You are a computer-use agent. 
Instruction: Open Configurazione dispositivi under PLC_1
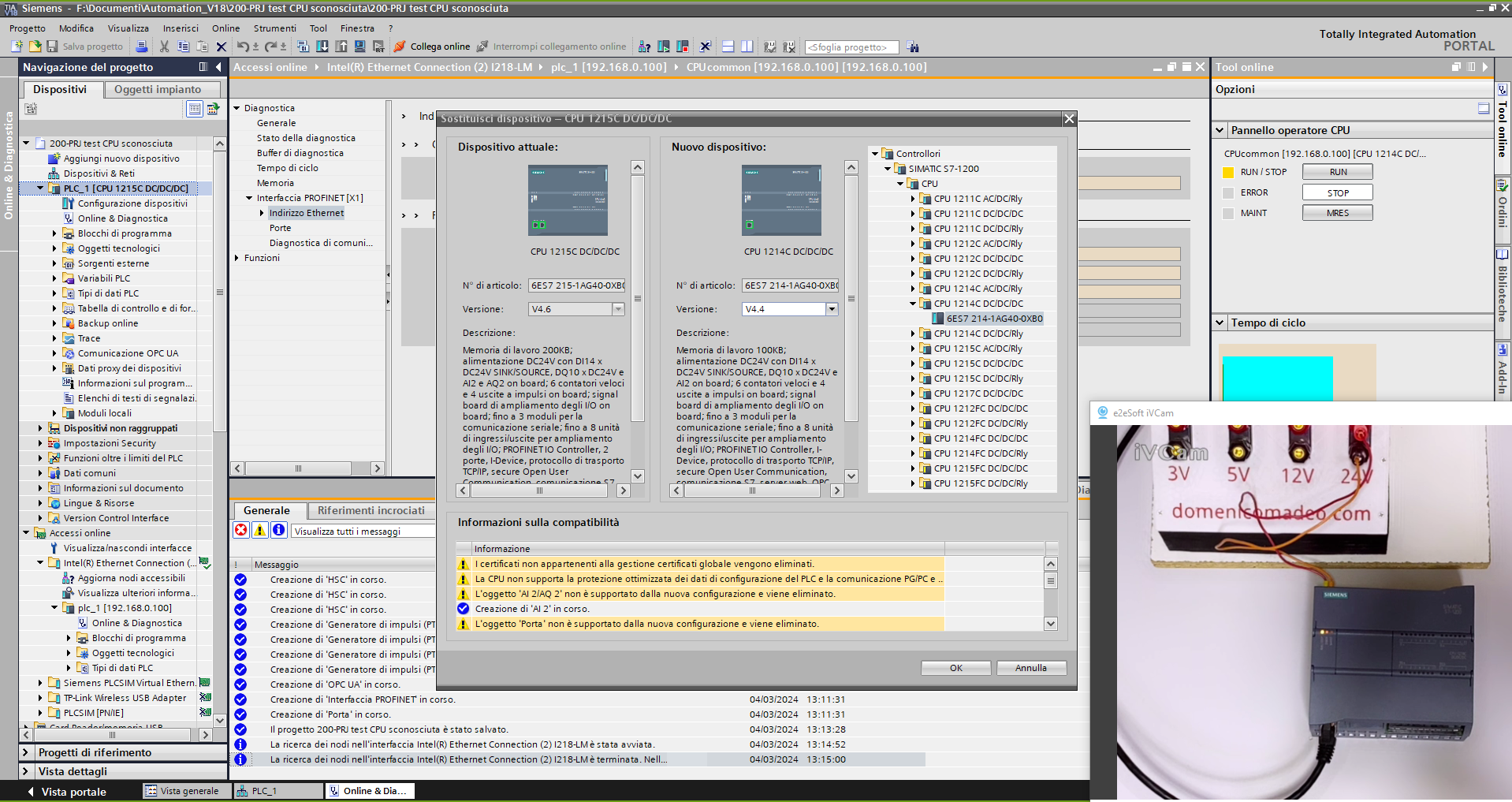132,203
